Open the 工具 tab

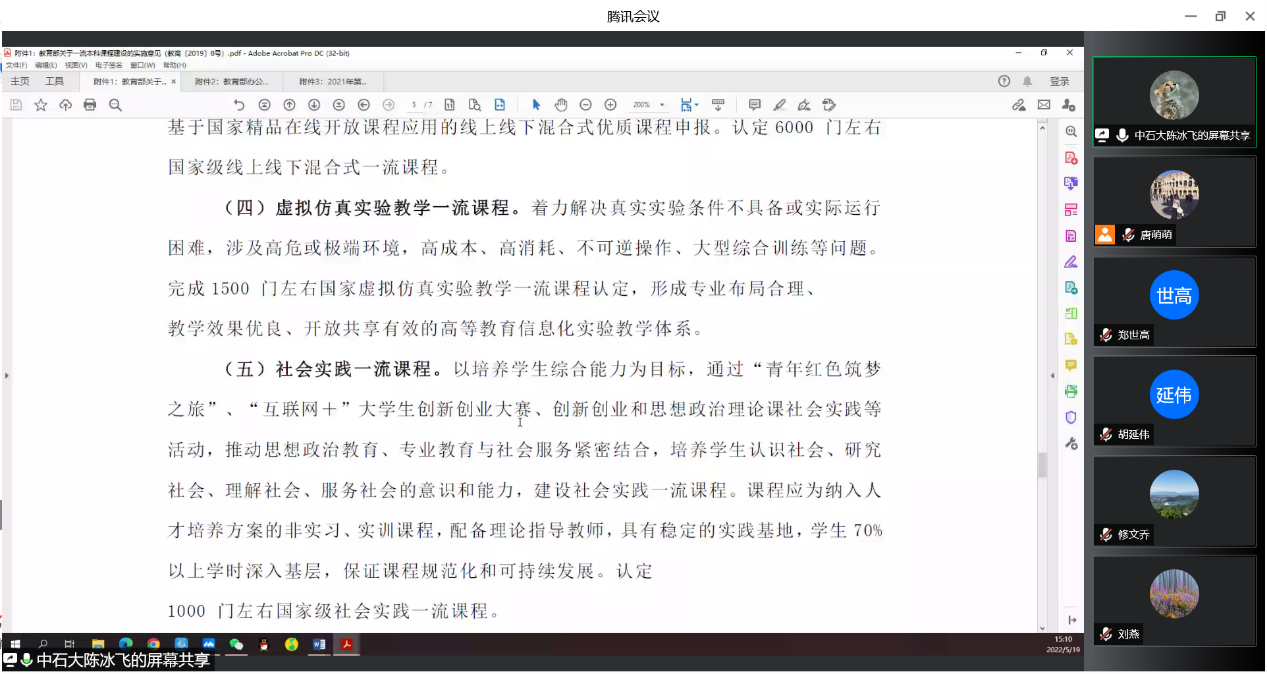click(54, 82)
